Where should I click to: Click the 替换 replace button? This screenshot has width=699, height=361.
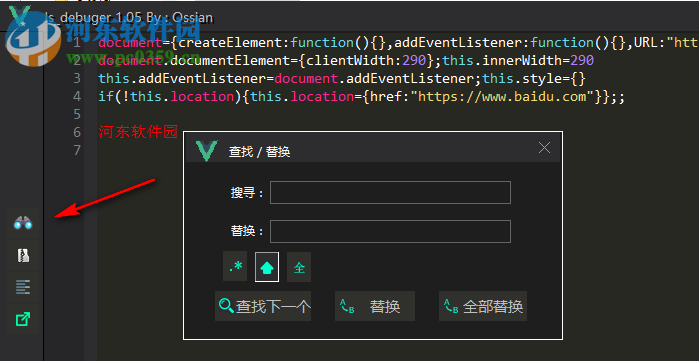(x=374, y=306)
